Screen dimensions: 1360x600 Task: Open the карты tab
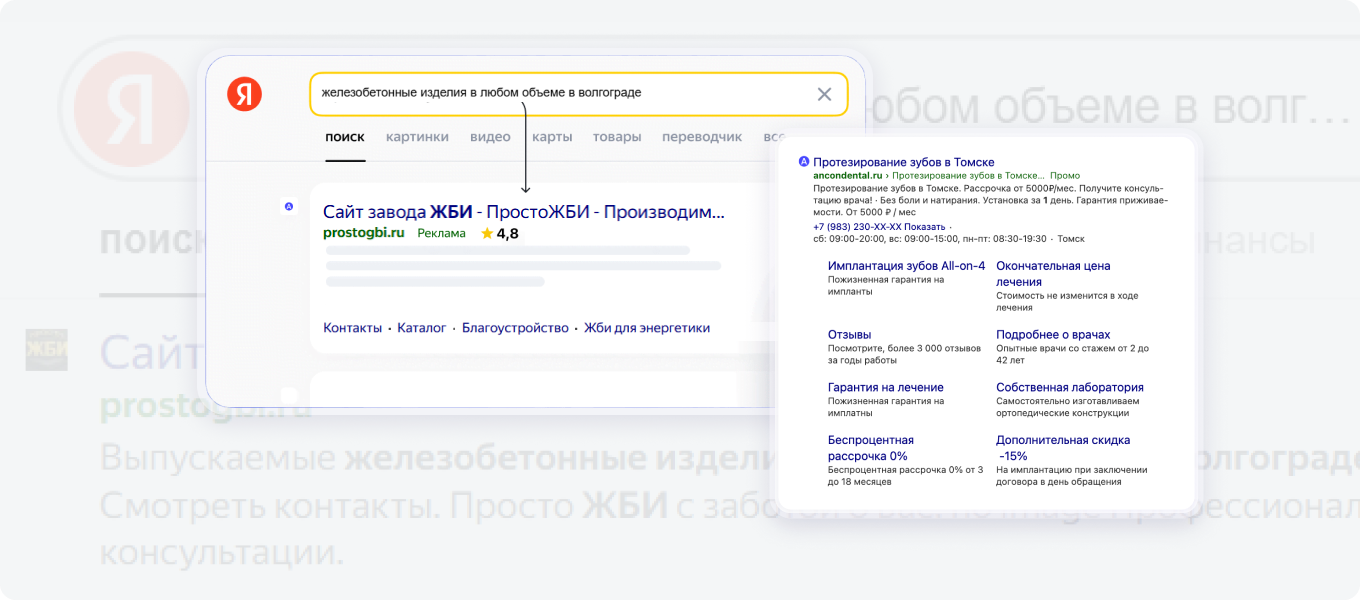tap(552, 137)
